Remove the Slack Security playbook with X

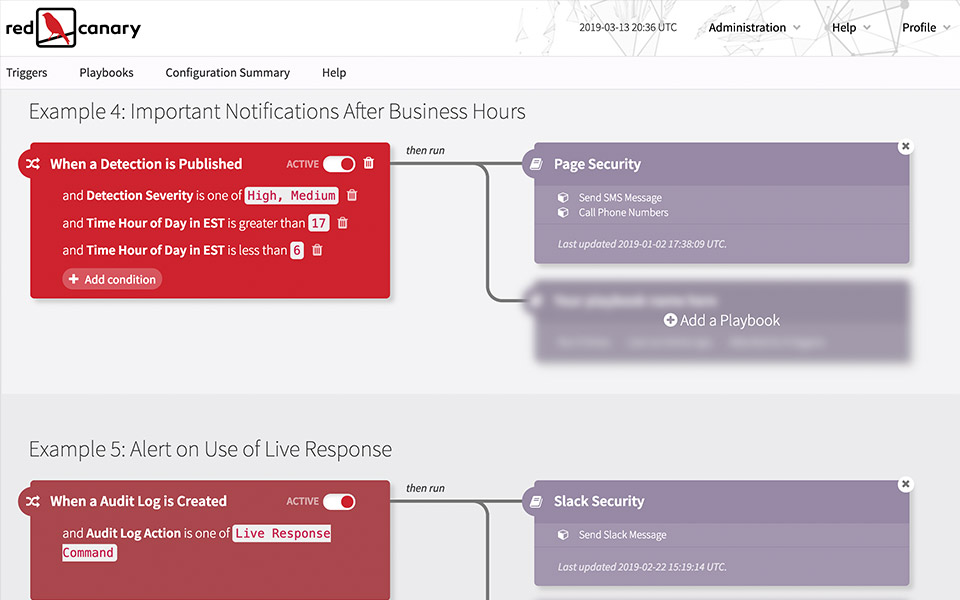tap(905, 485)
